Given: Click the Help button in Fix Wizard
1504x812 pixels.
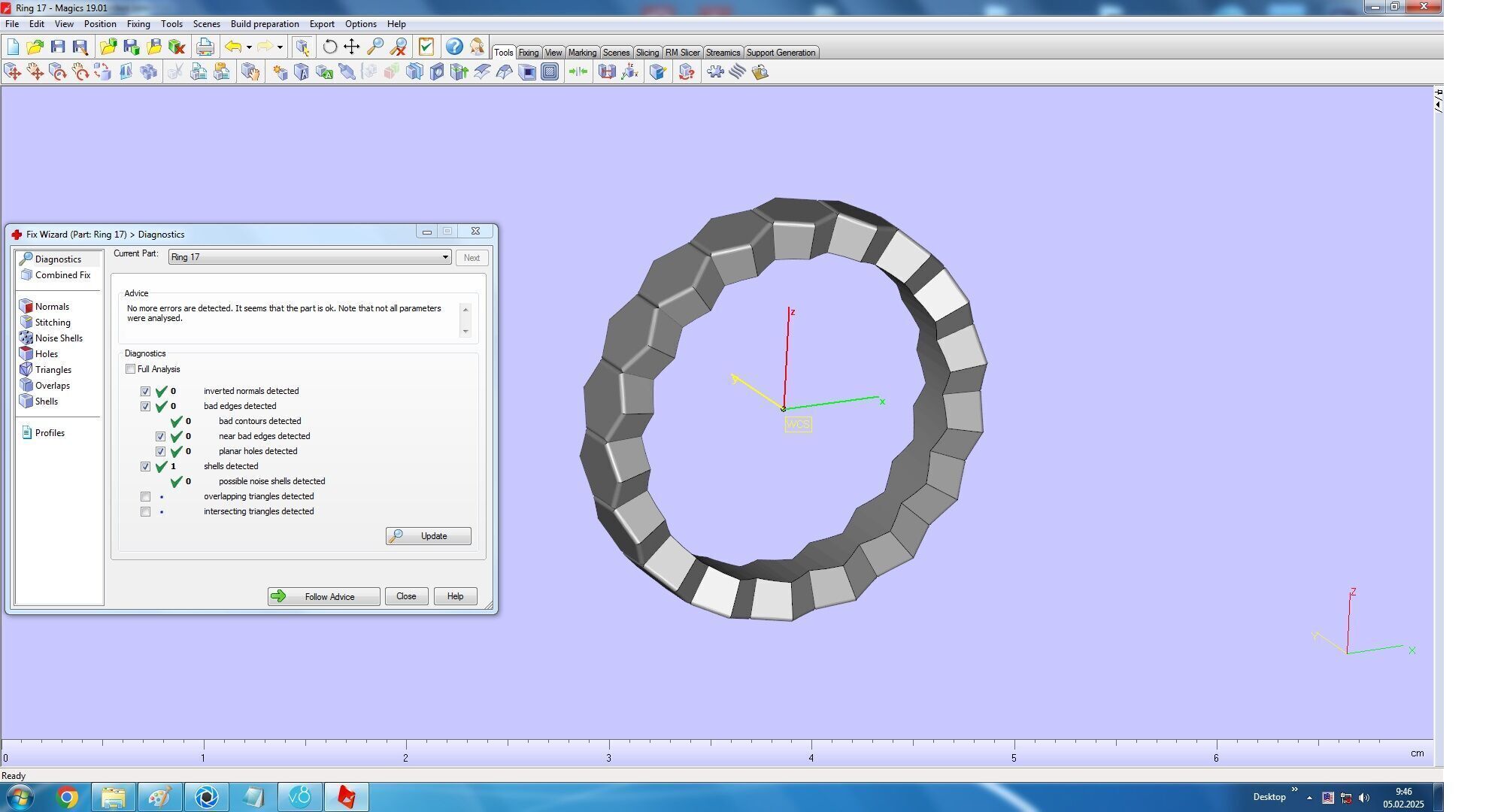Looking at the screenshot, I should [455, 596].
